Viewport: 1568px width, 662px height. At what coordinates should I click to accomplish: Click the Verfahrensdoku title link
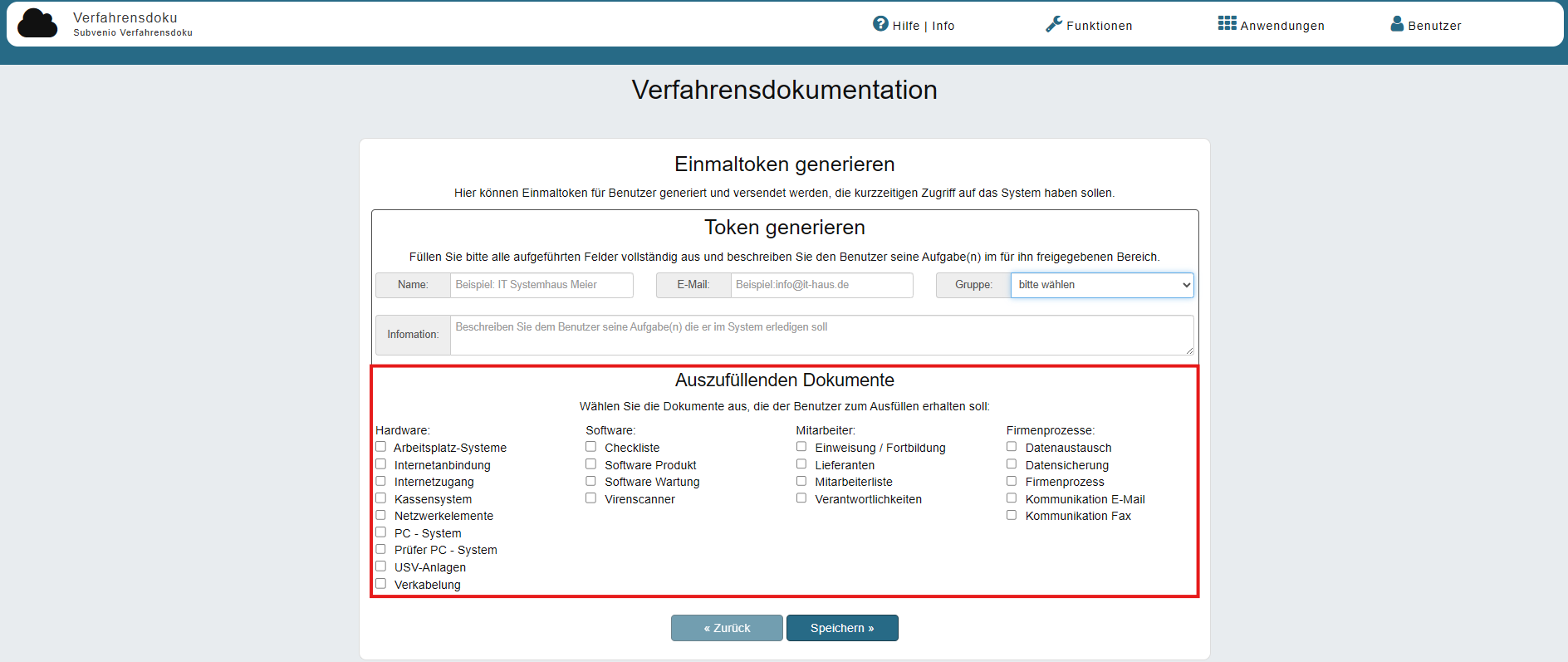pyautogui.click(x=125, y=17)
